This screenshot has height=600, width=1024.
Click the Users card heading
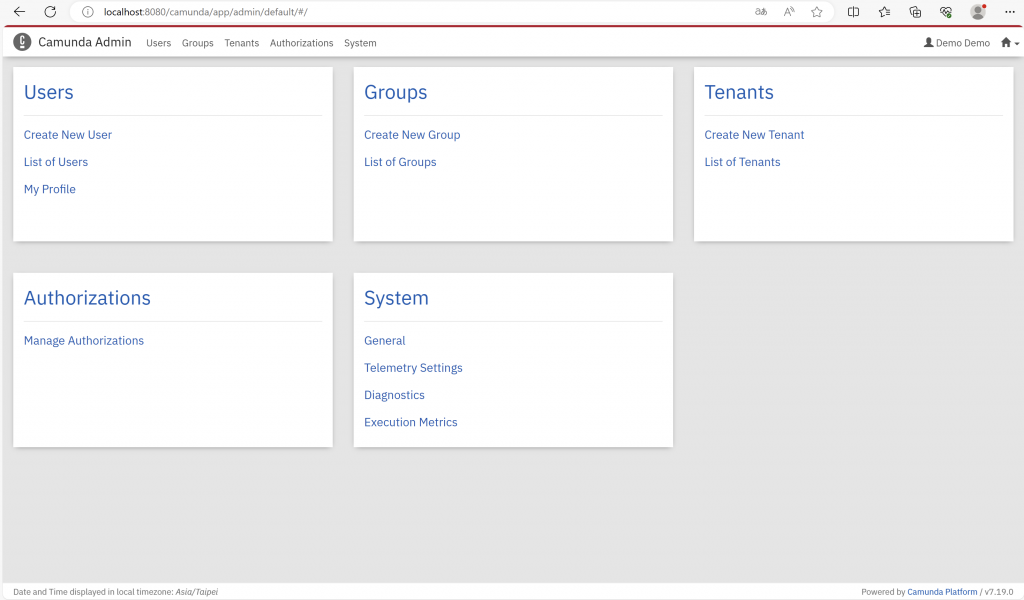(x=49, y=92)
